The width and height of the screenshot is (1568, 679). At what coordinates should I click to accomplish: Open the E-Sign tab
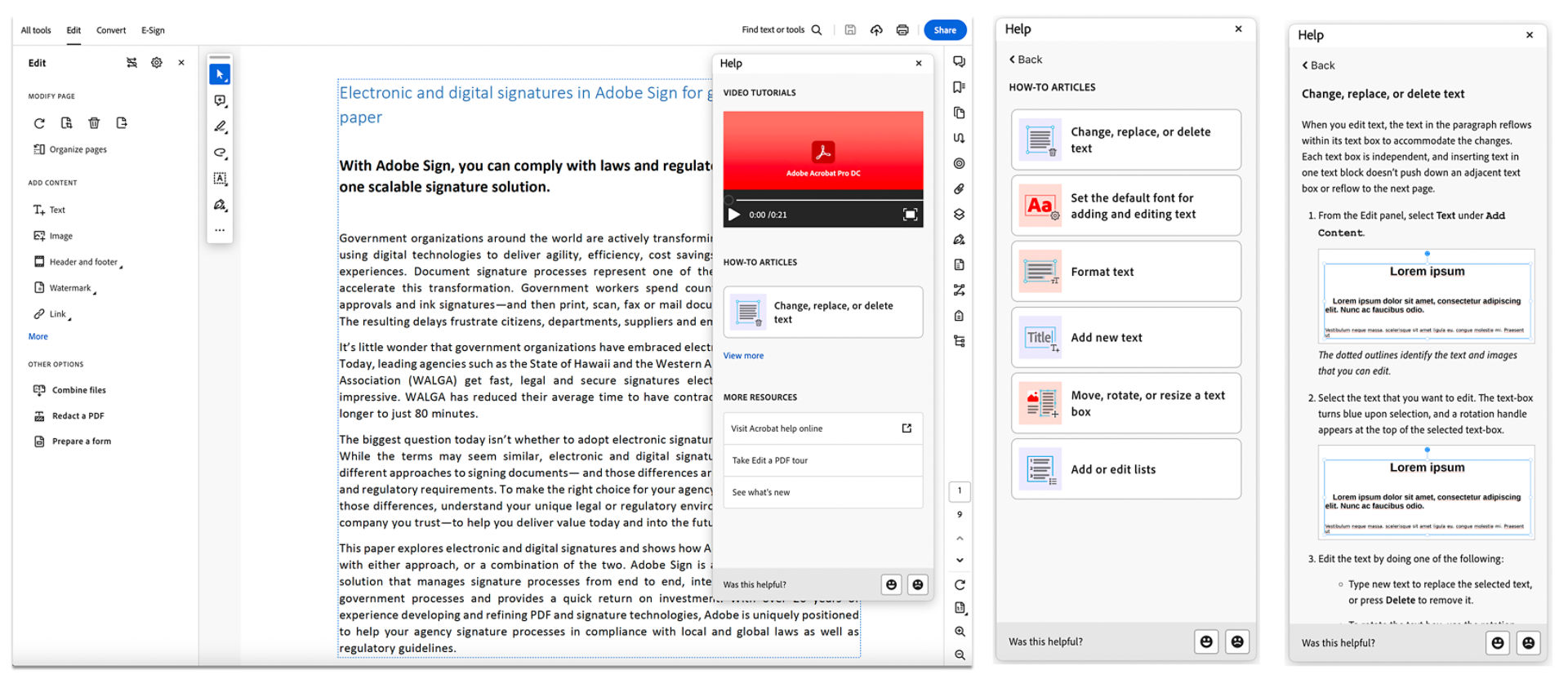tap(153, 30)
